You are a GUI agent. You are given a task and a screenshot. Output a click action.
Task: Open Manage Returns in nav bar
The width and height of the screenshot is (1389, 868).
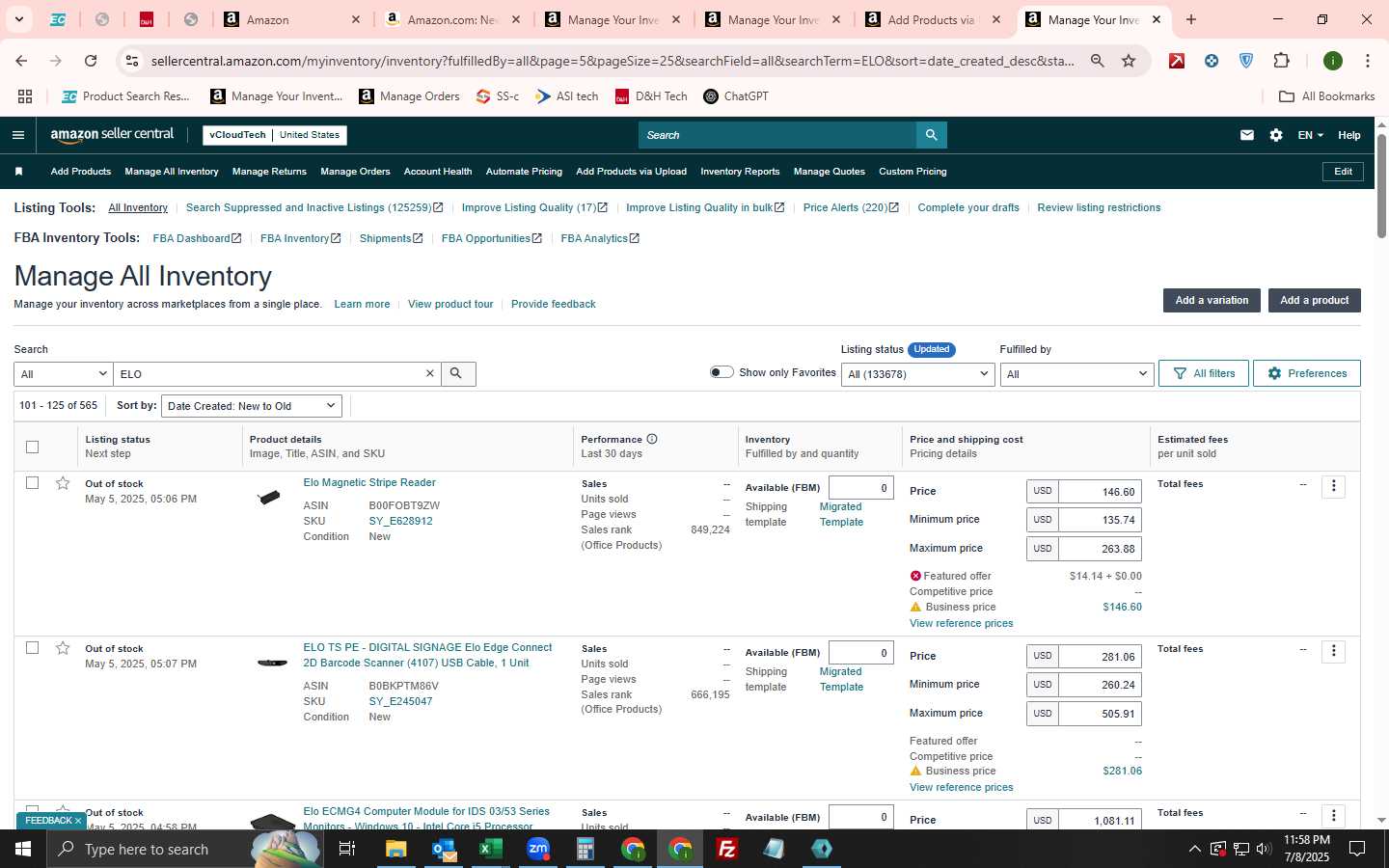[269, 172]
